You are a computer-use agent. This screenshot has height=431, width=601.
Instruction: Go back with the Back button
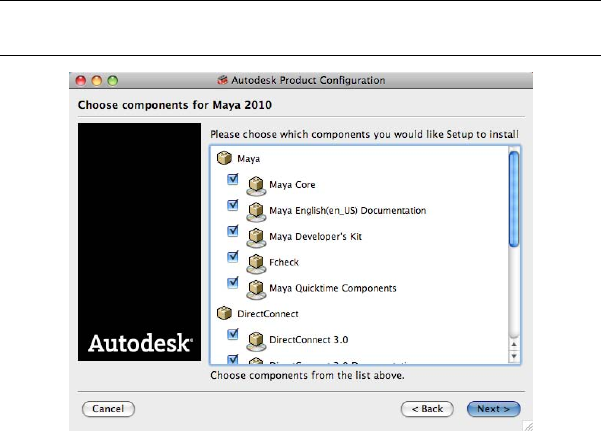tap(427, 409)
